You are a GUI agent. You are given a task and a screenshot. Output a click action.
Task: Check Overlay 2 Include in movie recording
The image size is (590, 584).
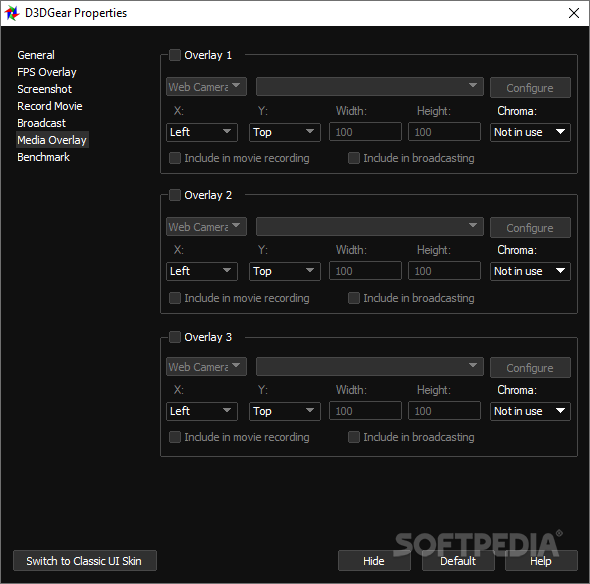pyautogui.click(x=175, y=298)
